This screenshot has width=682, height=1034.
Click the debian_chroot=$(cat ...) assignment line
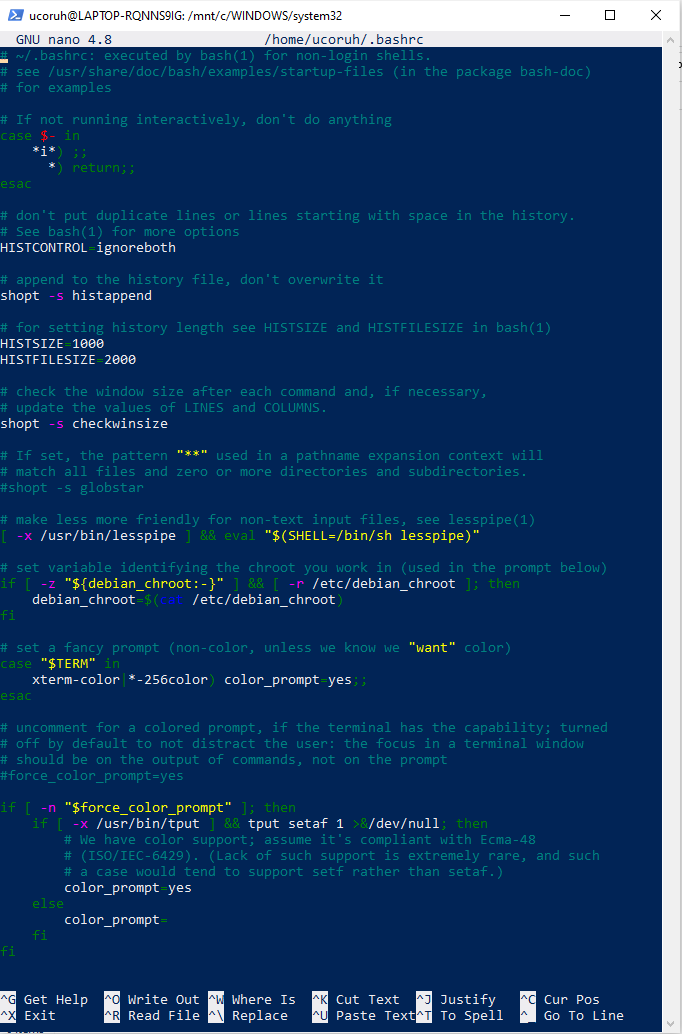[187, 599]
